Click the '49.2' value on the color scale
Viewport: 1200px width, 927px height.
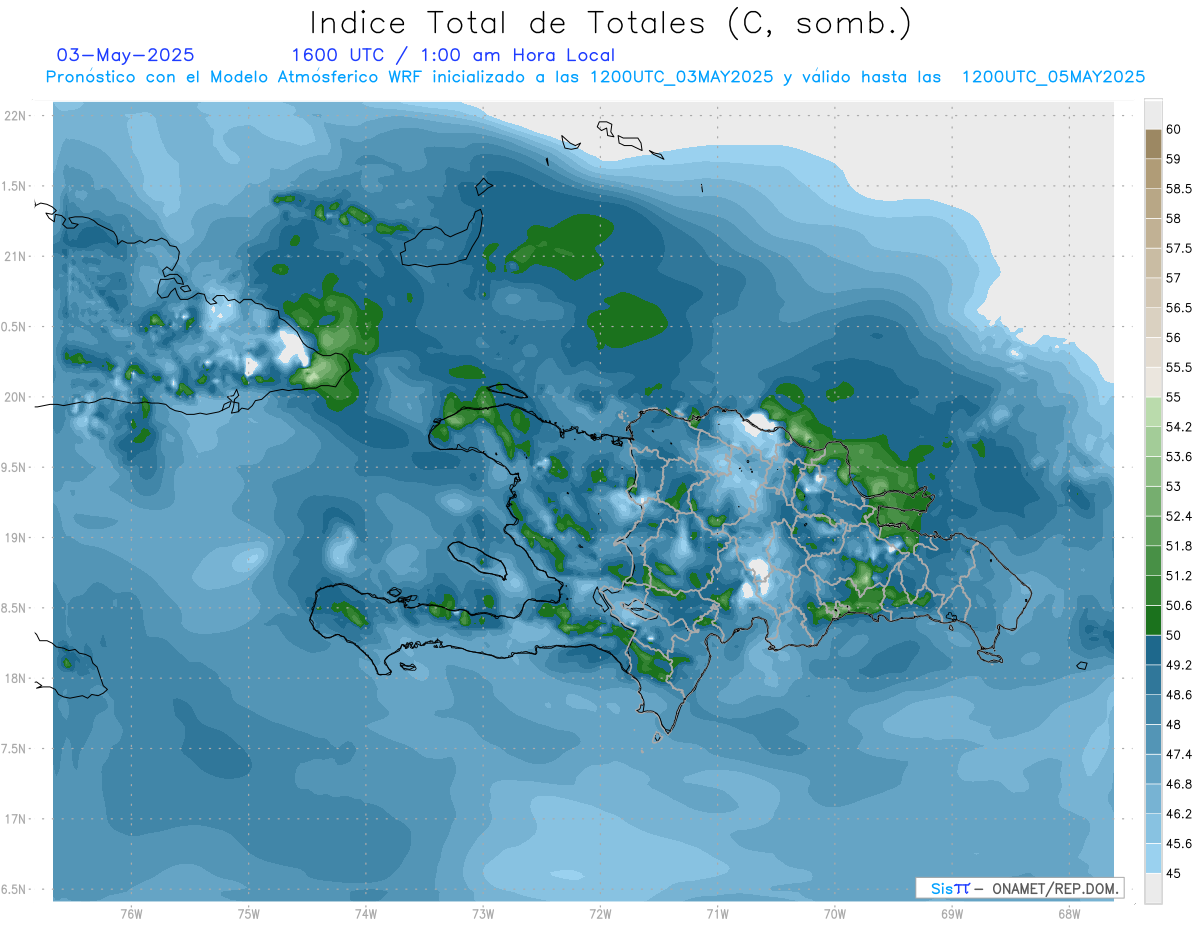(x=1179, y=665)
